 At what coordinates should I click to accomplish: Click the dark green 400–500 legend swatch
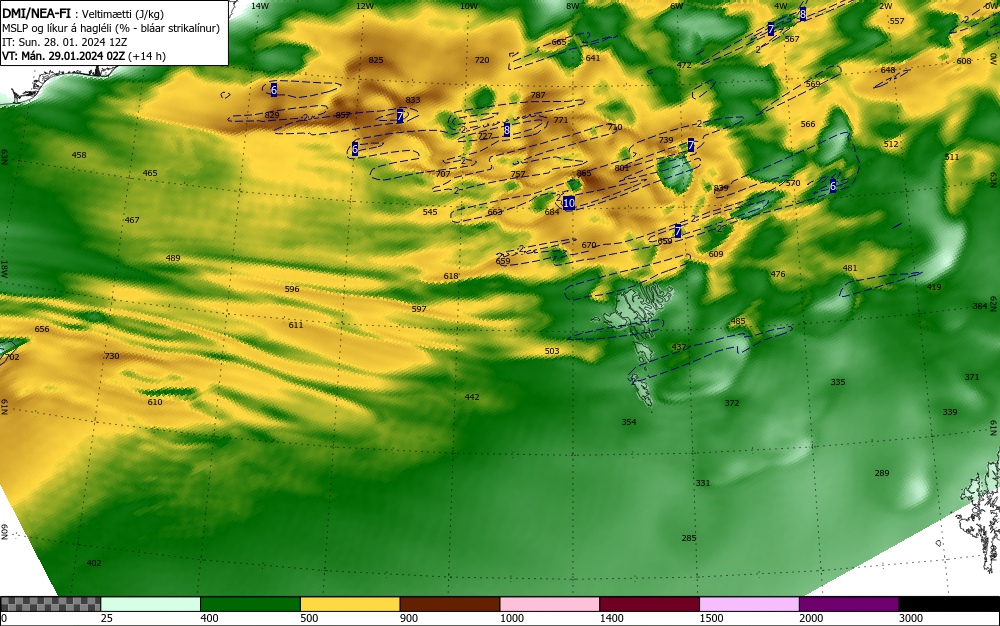point(250,604)
